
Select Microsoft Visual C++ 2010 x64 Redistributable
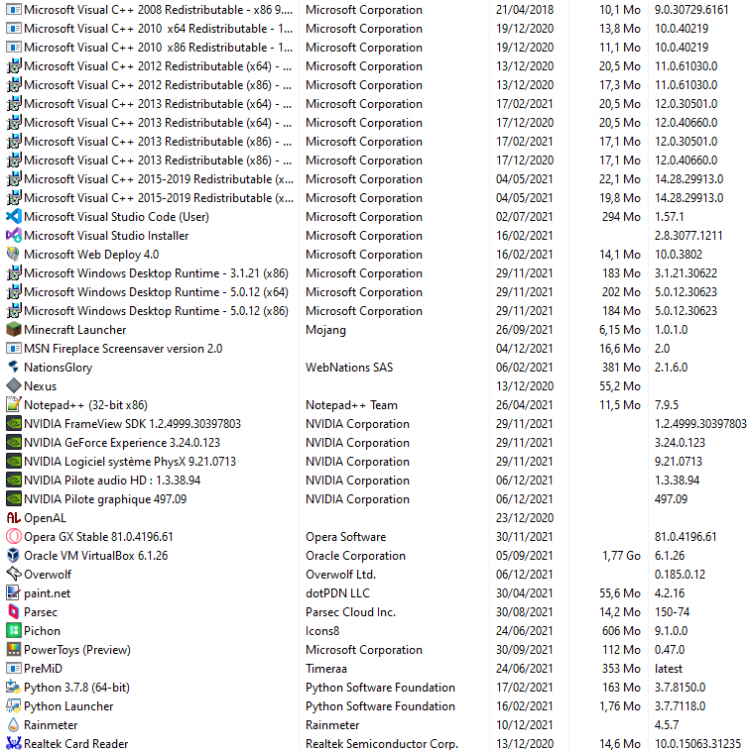pos(374,28)
